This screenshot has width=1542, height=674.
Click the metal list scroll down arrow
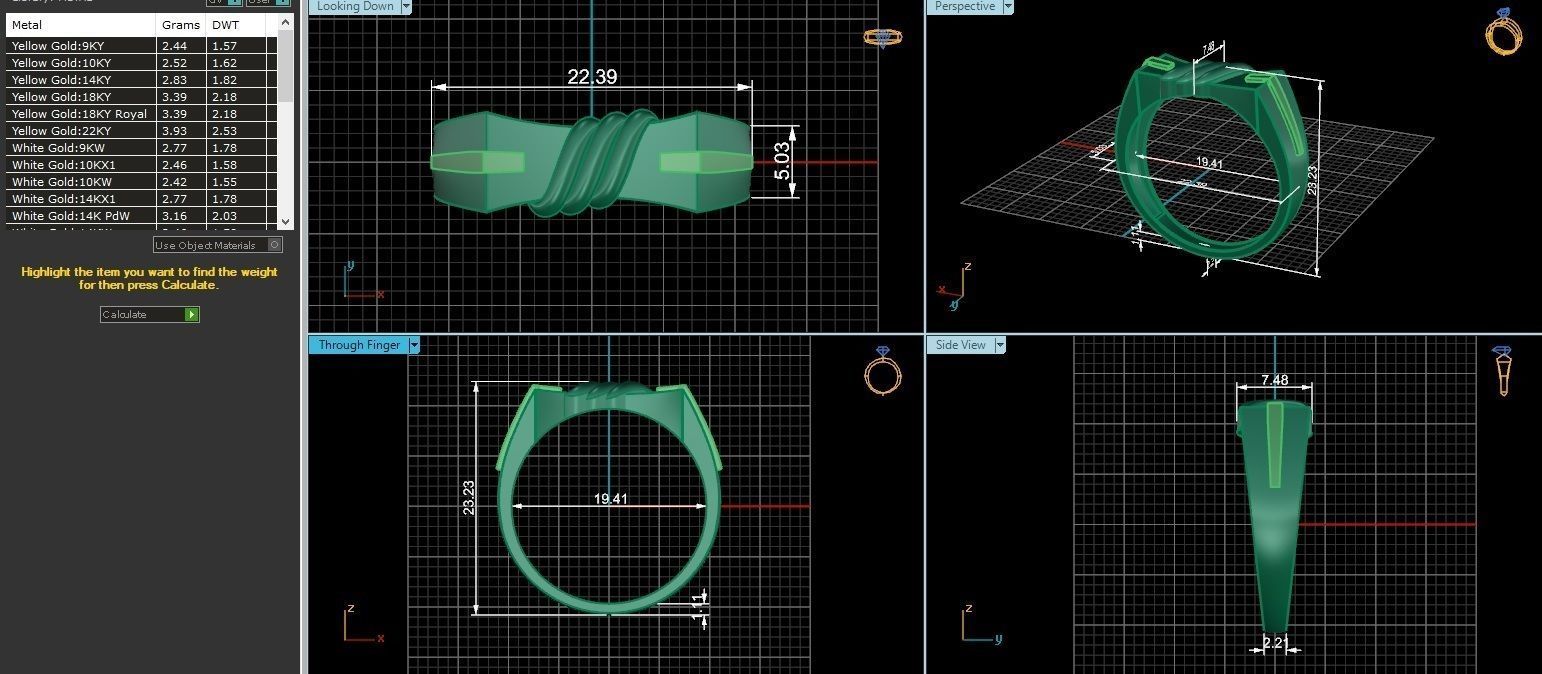[285, 221]
